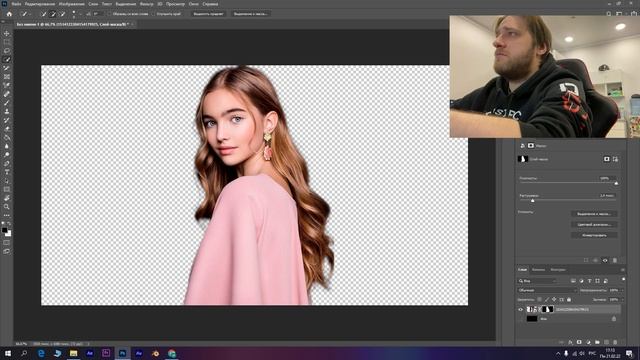Select the Blur tool
Viewport: 640px width, 360px height.
pos(7,146)
